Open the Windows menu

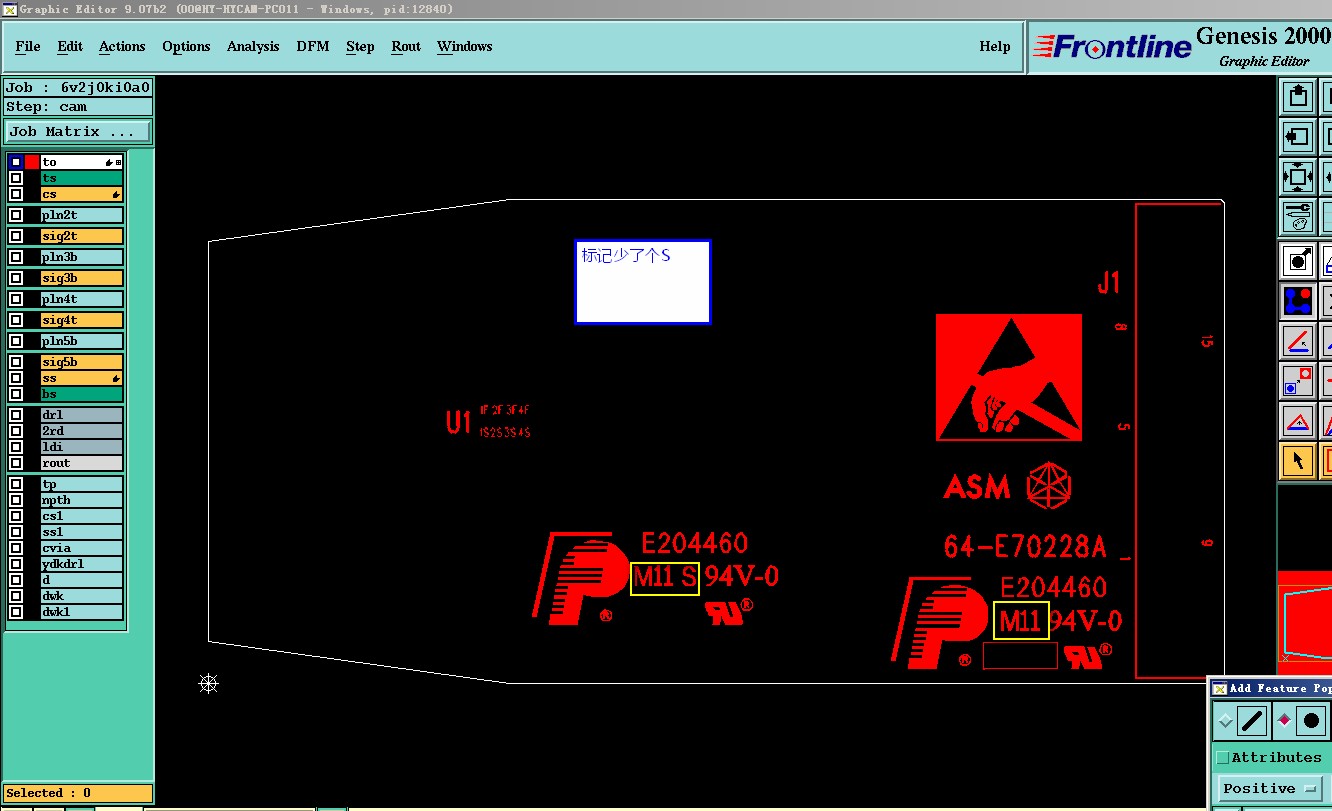[465, 46]
